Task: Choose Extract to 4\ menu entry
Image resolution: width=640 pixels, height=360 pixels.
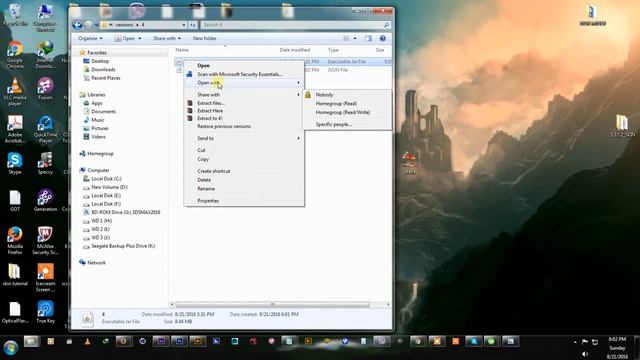Action: click(x=209, y=118)
